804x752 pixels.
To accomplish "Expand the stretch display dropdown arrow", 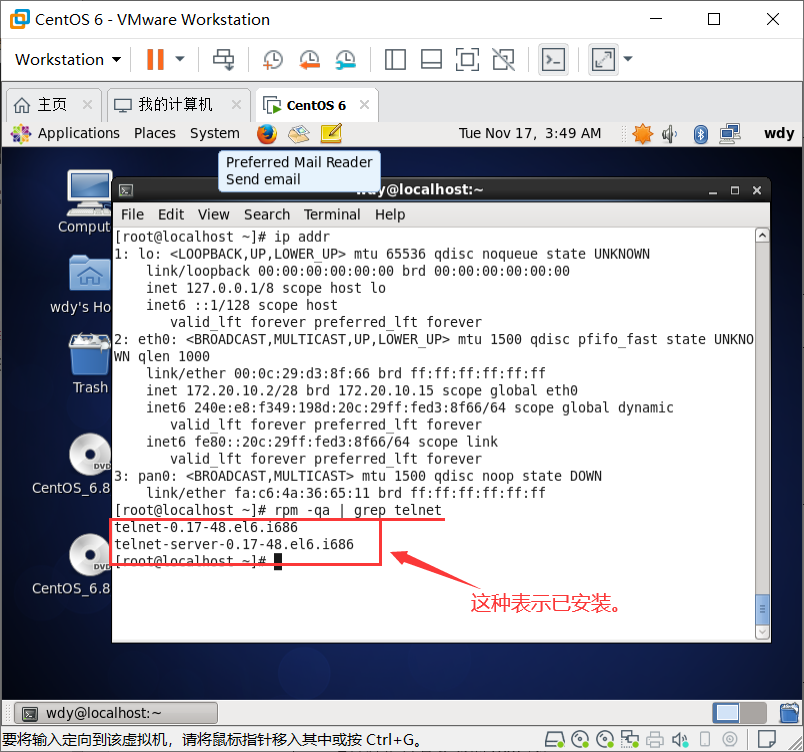I will pyautogui.click(x=628, y=59).
